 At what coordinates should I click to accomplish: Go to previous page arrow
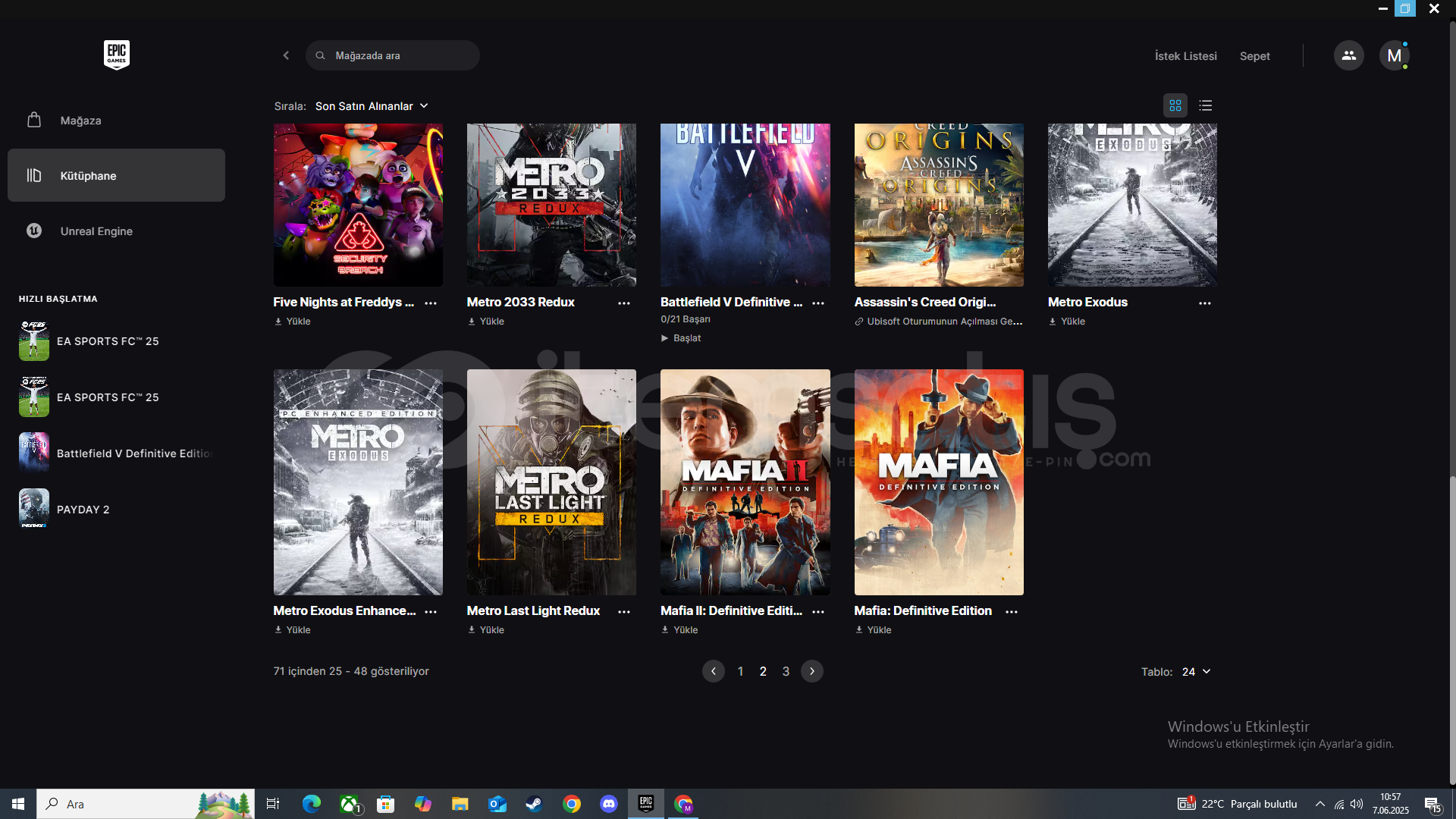click(713, 671)
